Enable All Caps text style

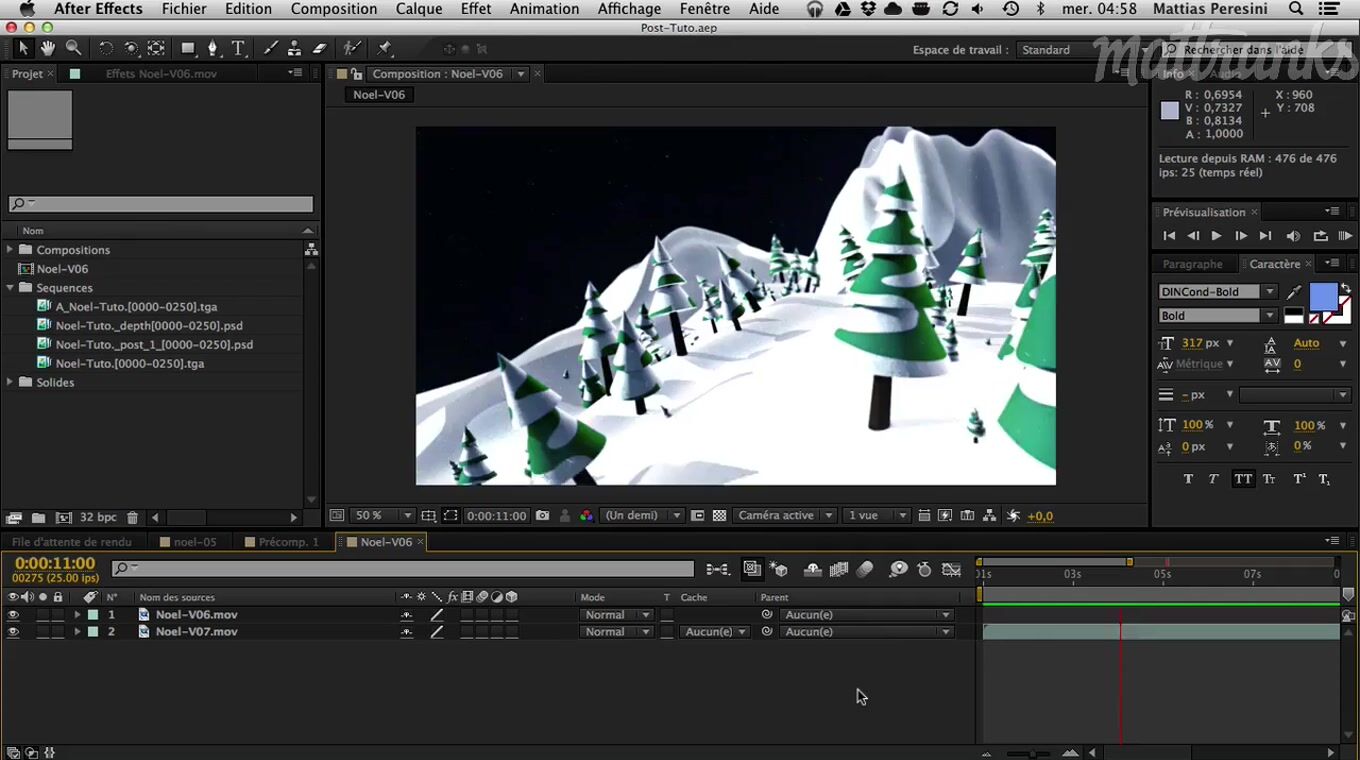1243,479
